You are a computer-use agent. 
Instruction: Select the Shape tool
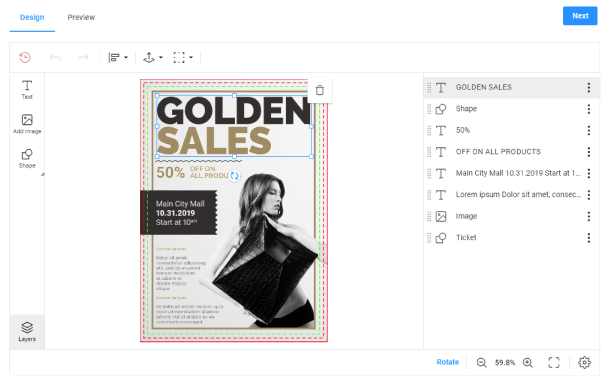pyautogui.click(x=27, y=158)
